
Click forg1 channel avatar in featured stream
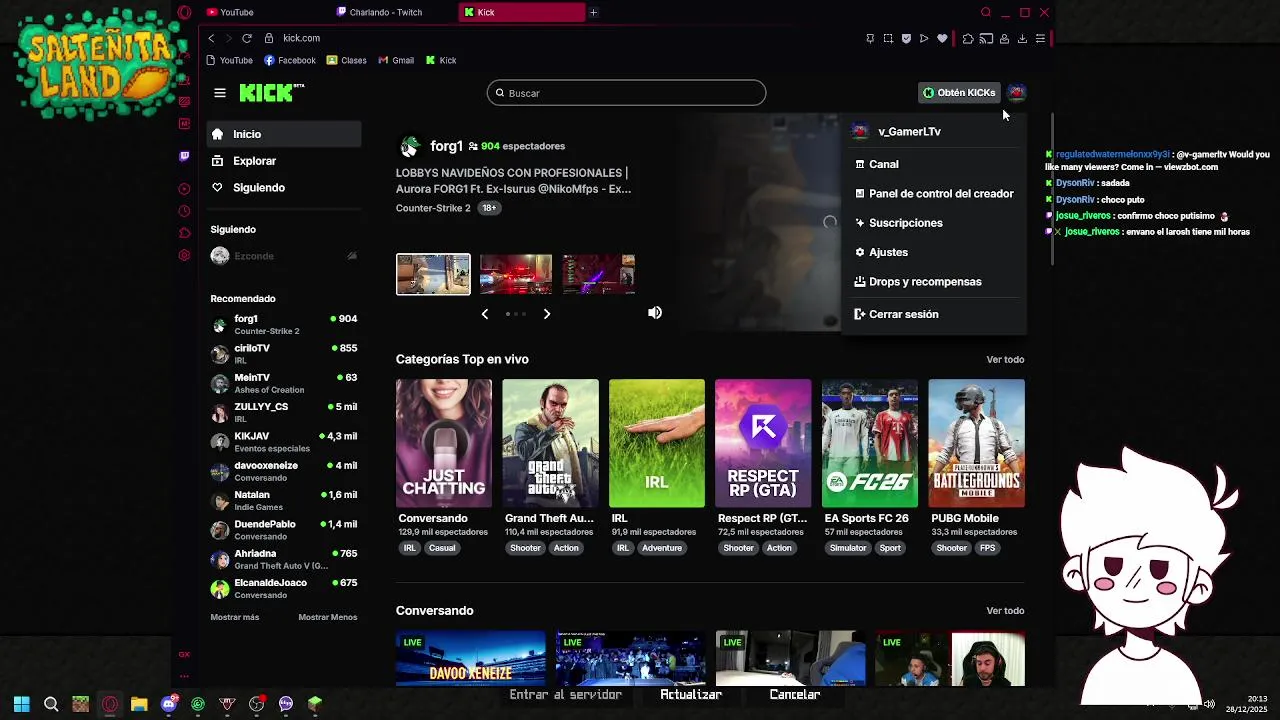pos(409,147)
